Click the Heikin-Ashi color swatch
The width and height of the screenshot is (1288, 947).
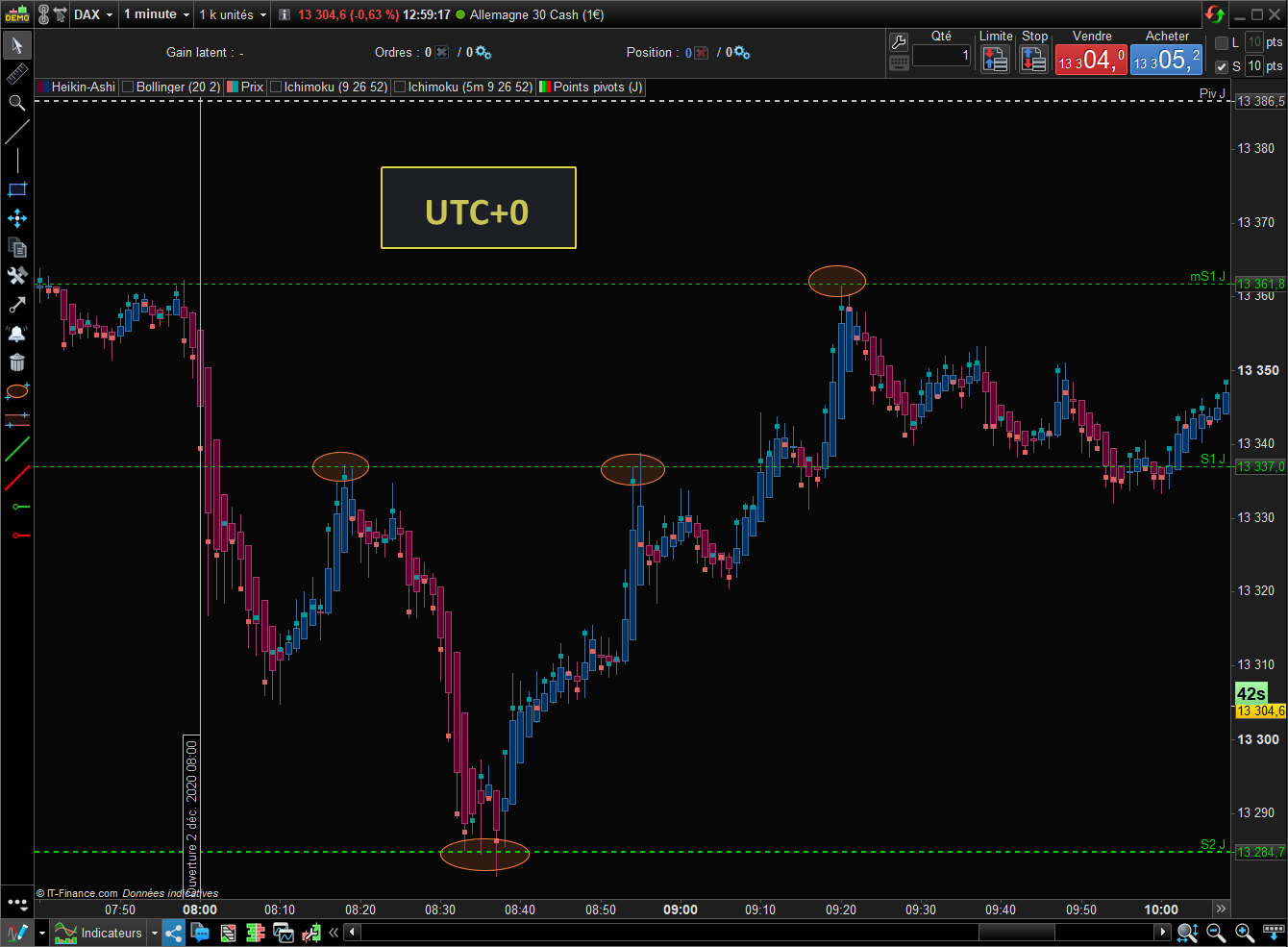click(x=43, y=87)
